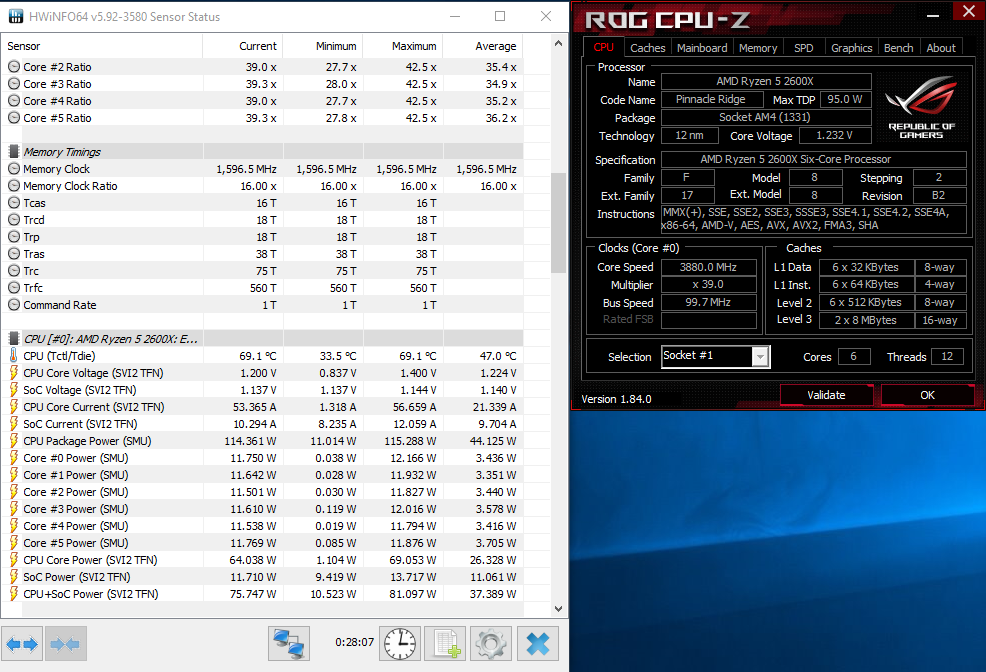Click the CPU [#0]: AMD Ryzen 5 2600X header

pyautogui.click(x=262, y=339)
